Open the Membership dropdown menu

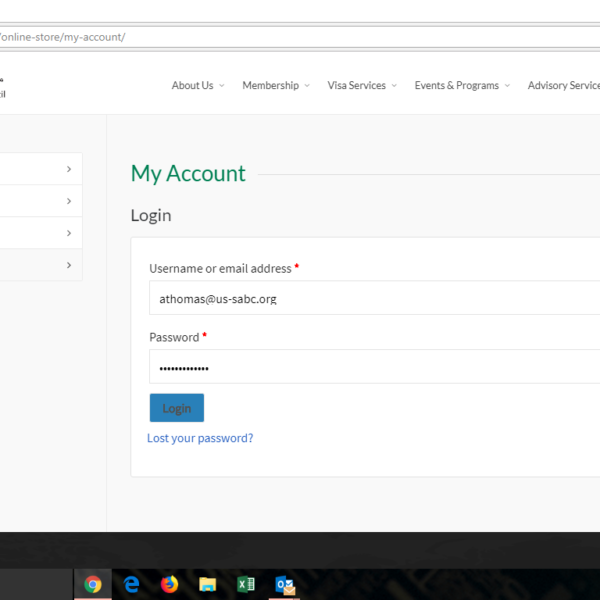275,86
